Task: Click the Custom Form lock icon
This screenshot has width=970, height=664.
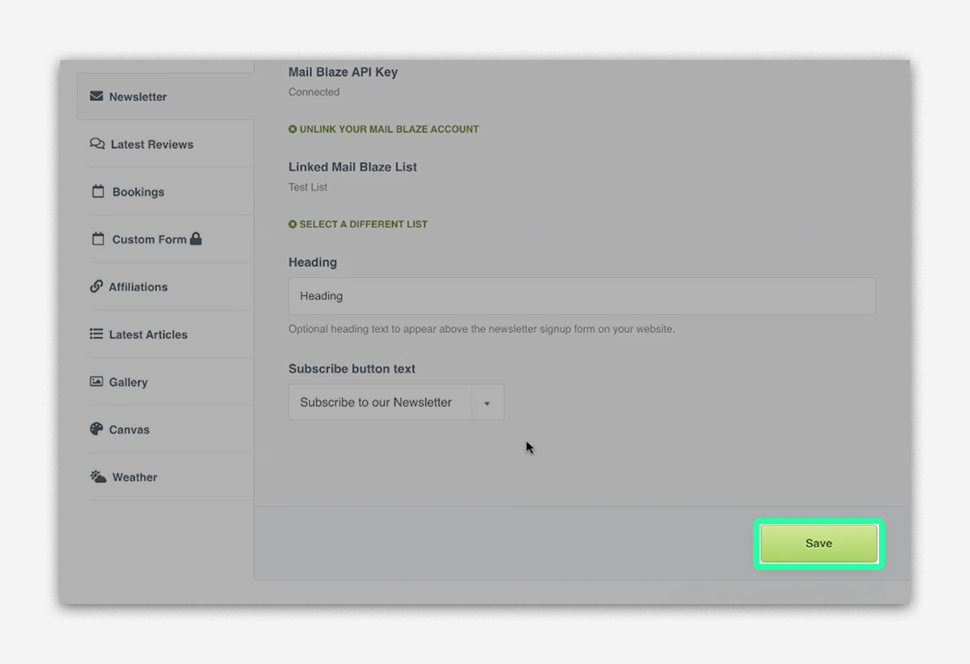Action: point(196,239)
